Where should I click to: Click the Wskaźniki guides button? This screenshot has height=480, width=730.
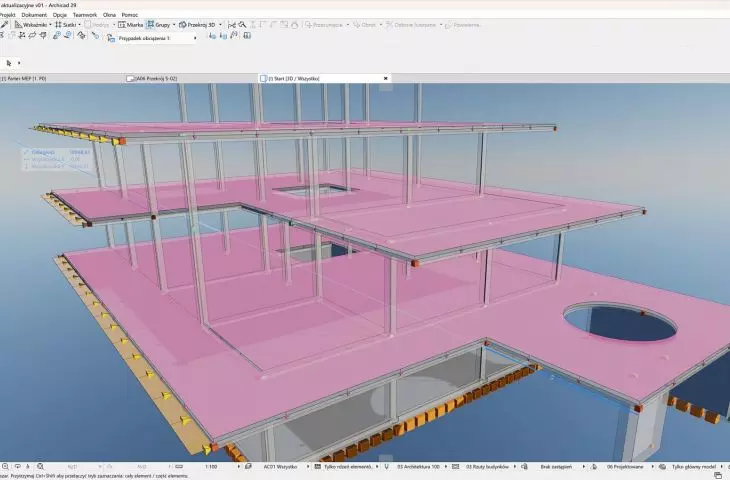[31, 25]
